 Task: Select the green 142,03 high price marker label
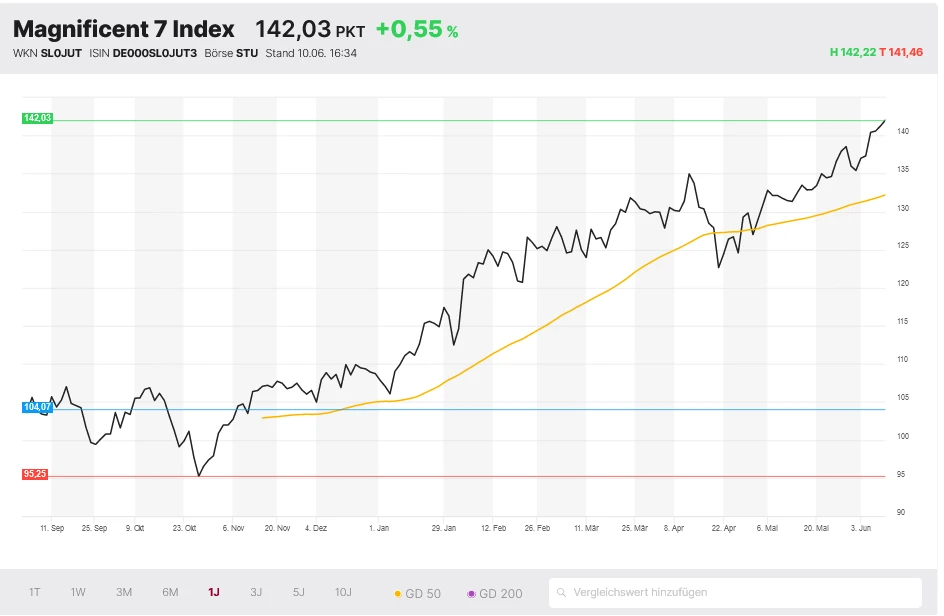click(35, 117)
